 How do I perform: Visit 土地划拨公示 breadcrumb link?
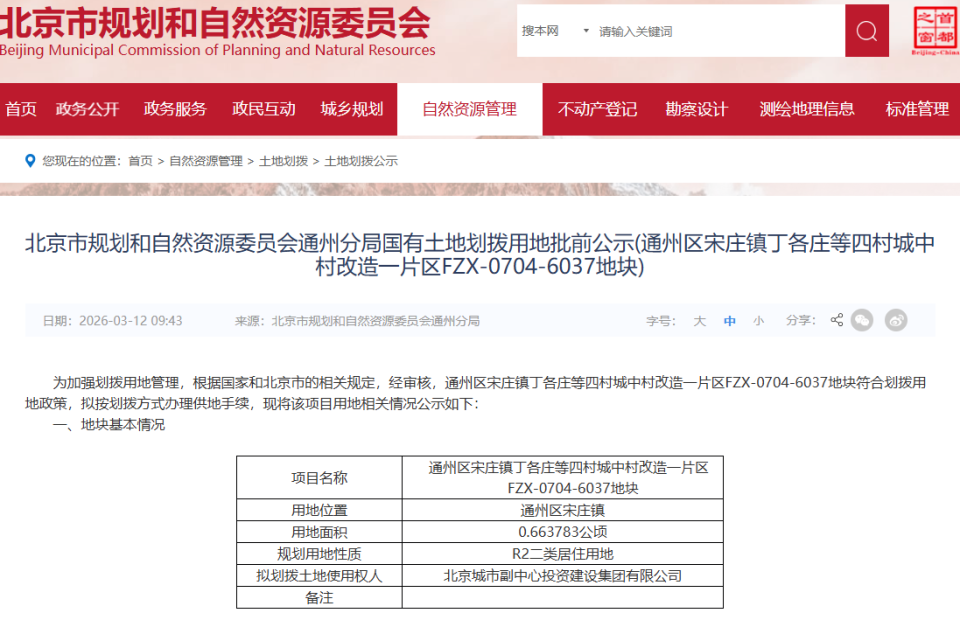pos(361,159)
